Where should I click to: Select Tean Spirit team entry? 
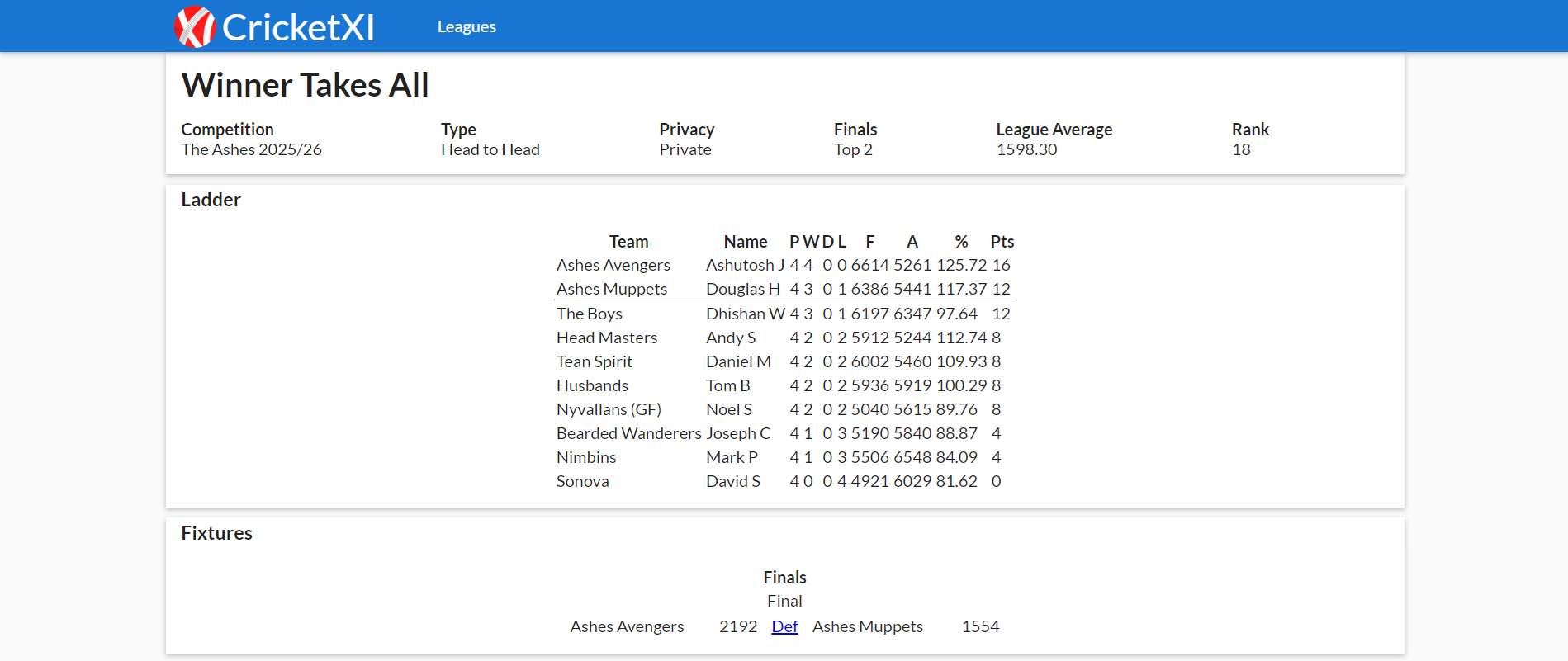[594, 361]
